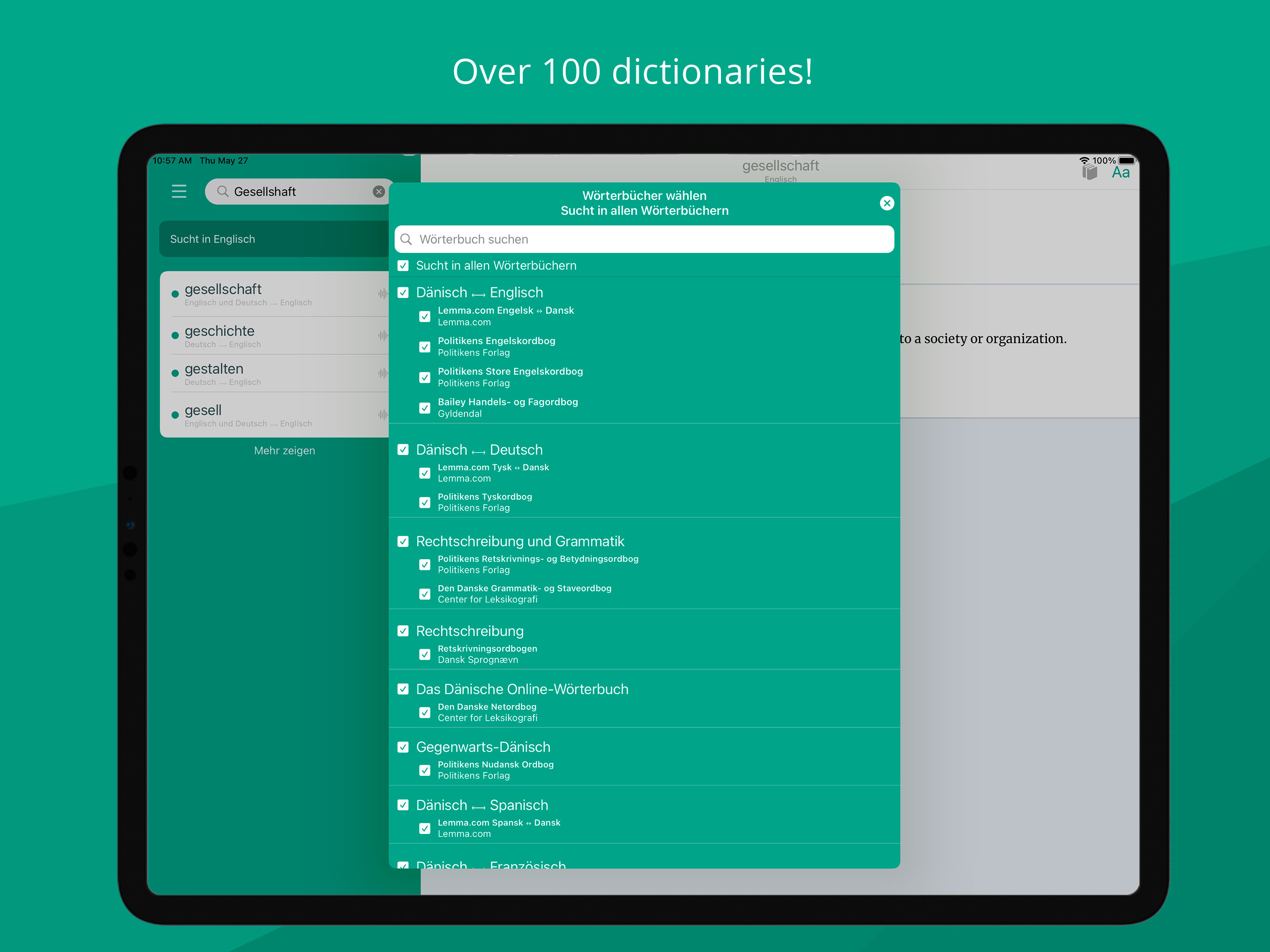Image resolution: width=1270 pixels, height=952 pixels.
Task: Close the Wörterbücher wählen dialog
Action: pos(887,203)
